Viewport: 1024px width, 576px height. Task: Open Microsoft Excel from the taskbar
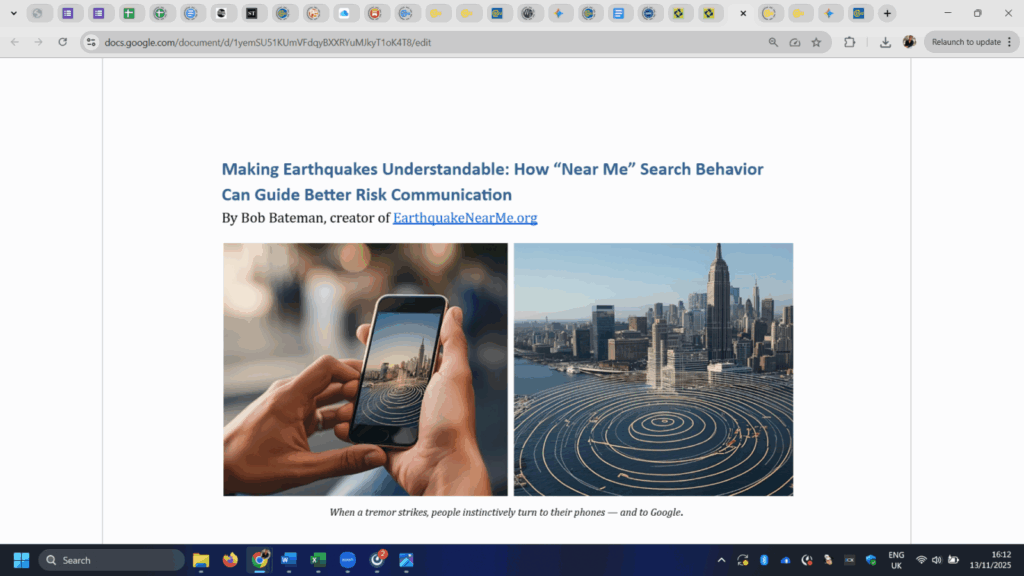[x=318, y=560]
